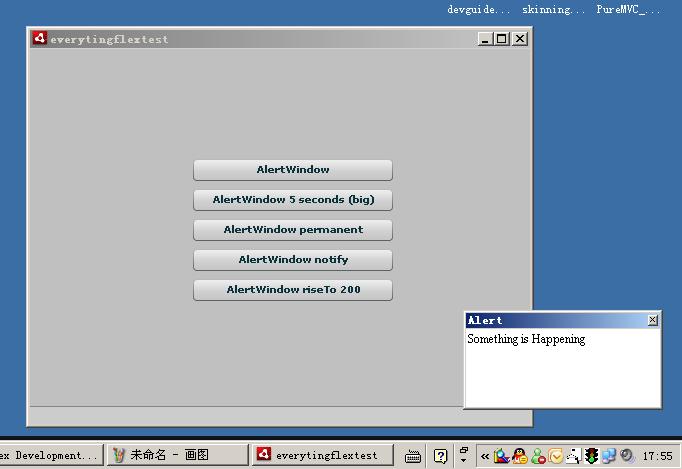Image resolution: width=682 pixels, height=469 pixels.
Task: Open the QQ penguin tray icon
Action: coord(519,456)
